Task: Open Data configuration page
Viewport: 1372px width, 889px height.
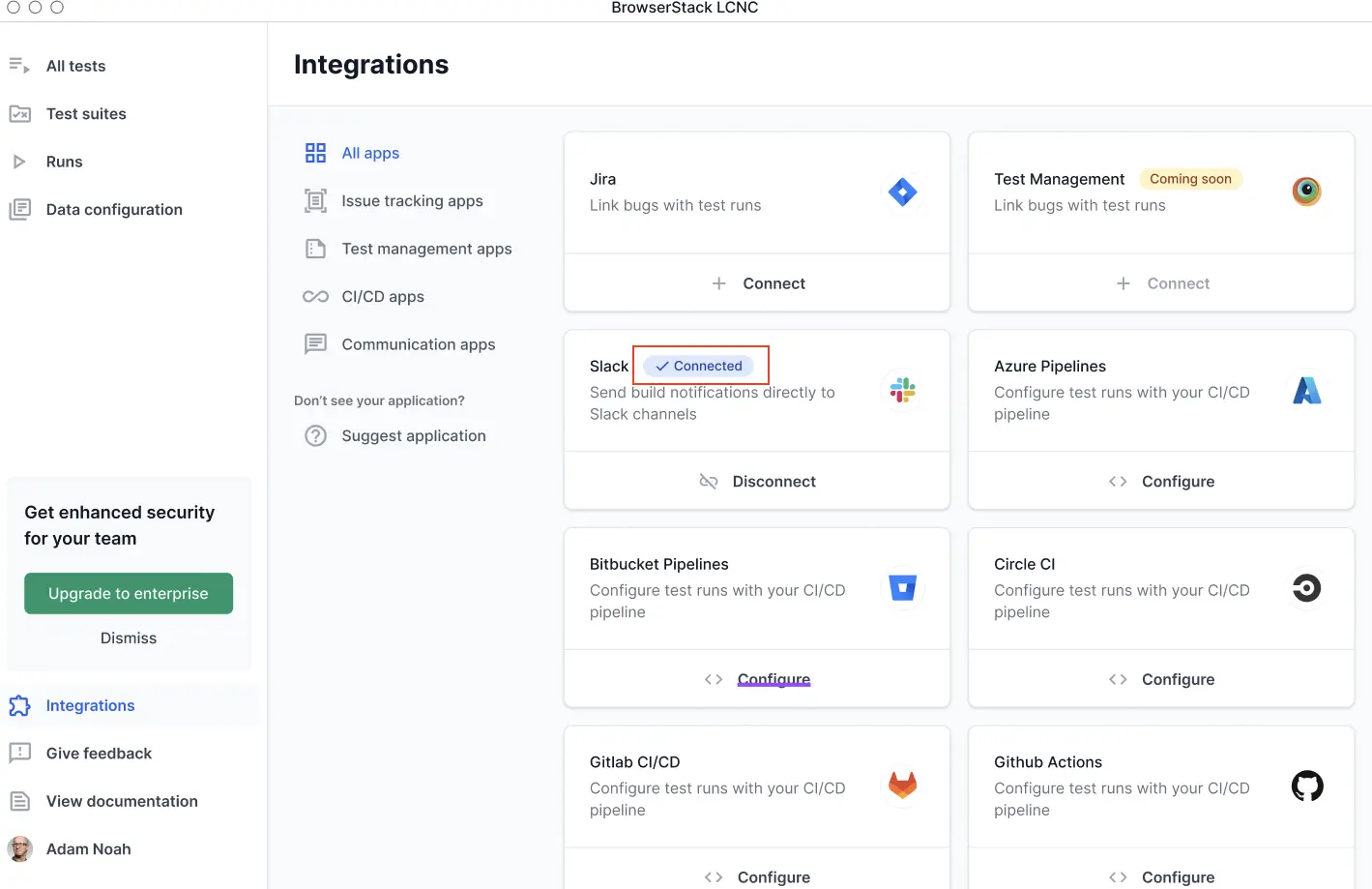Action: click(x=114, y=210)
